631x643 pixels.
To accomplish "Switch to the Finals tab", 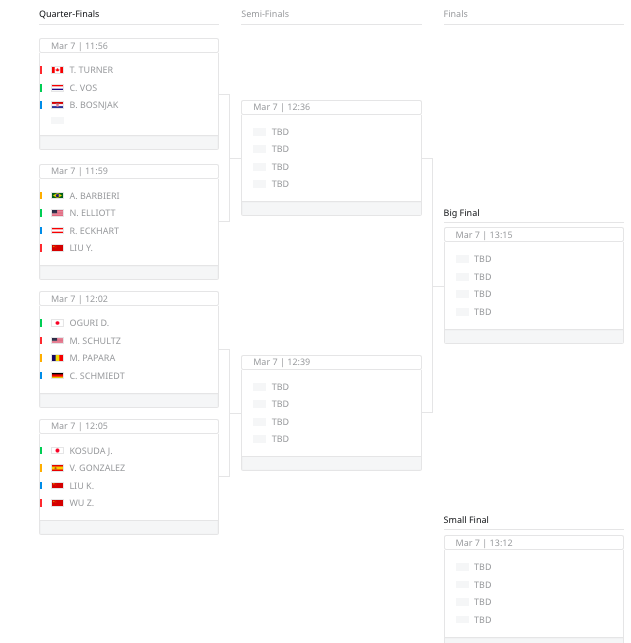I will (455, 14).
